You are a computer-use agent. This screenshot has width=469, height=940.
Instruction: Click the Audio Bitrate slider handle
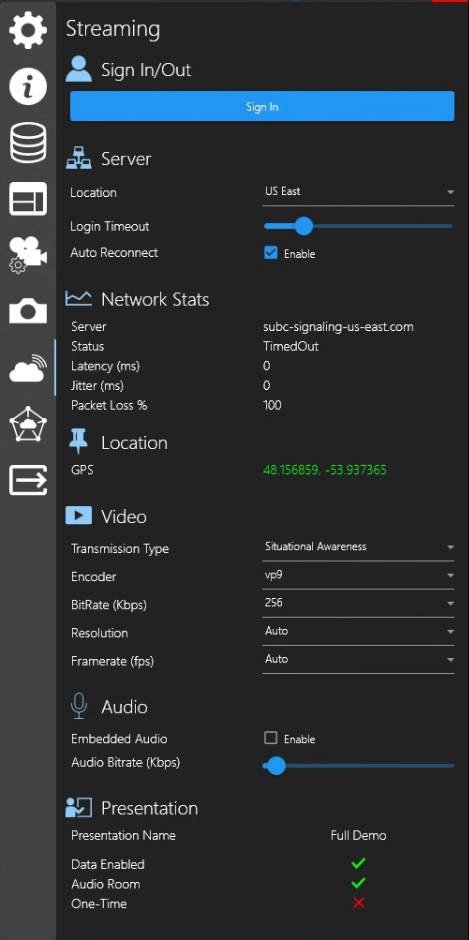[x=275, y=765]
